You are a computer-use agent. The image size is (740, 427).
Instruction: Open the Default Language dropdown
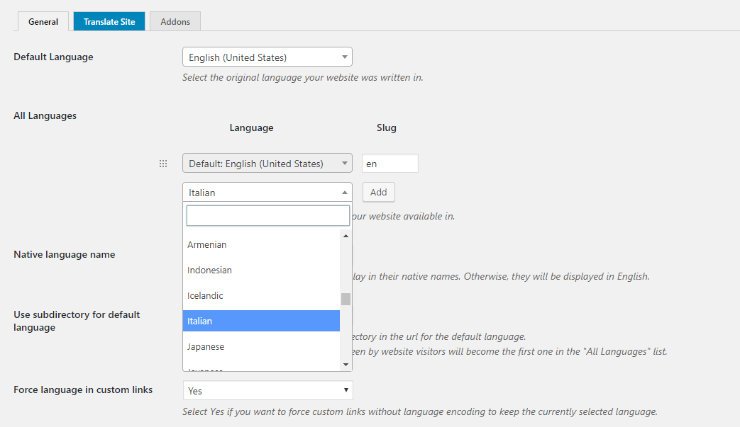click(x=267, y=57)
